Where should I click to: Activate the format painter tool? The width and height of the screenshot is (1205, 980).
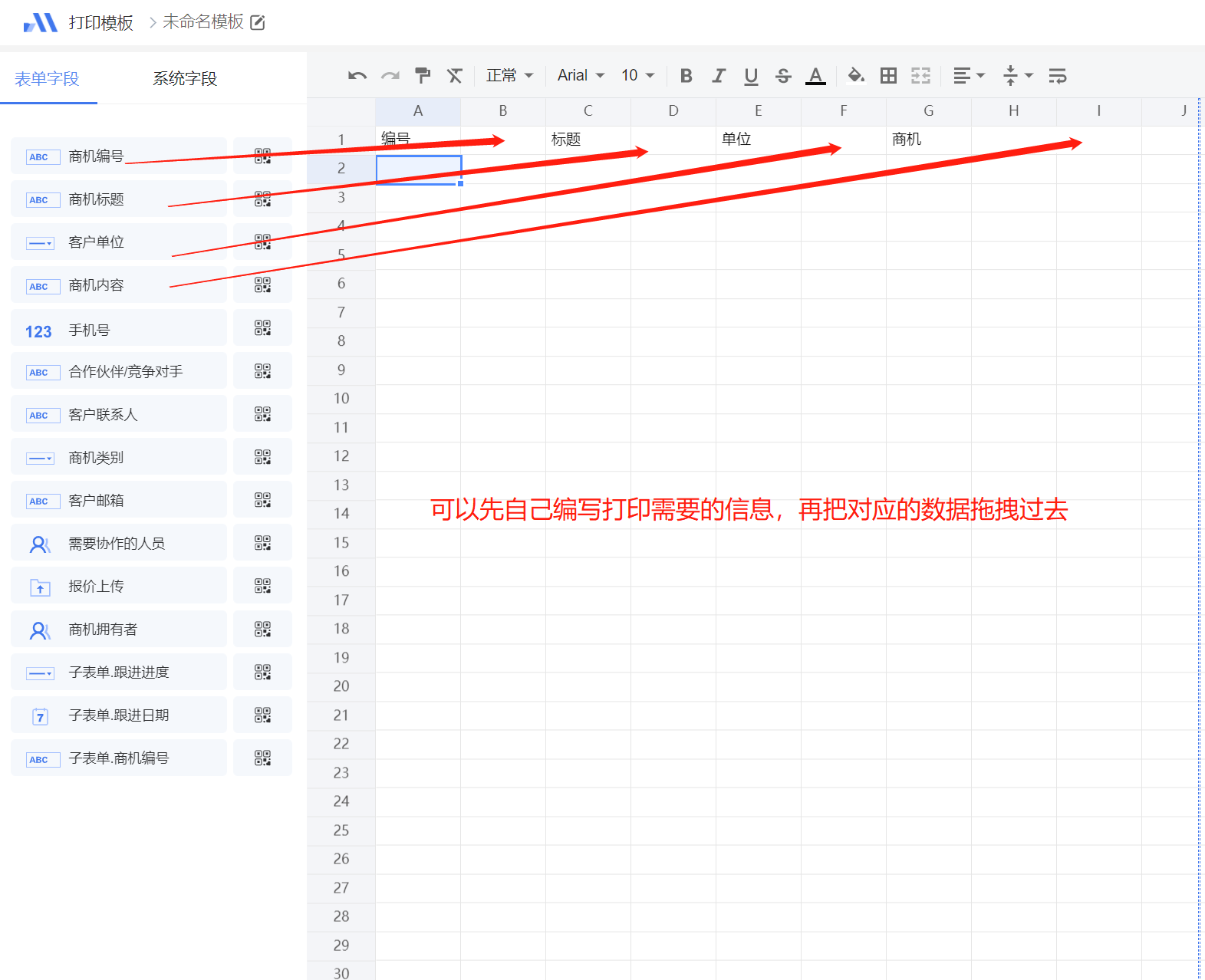coord(423,75)
